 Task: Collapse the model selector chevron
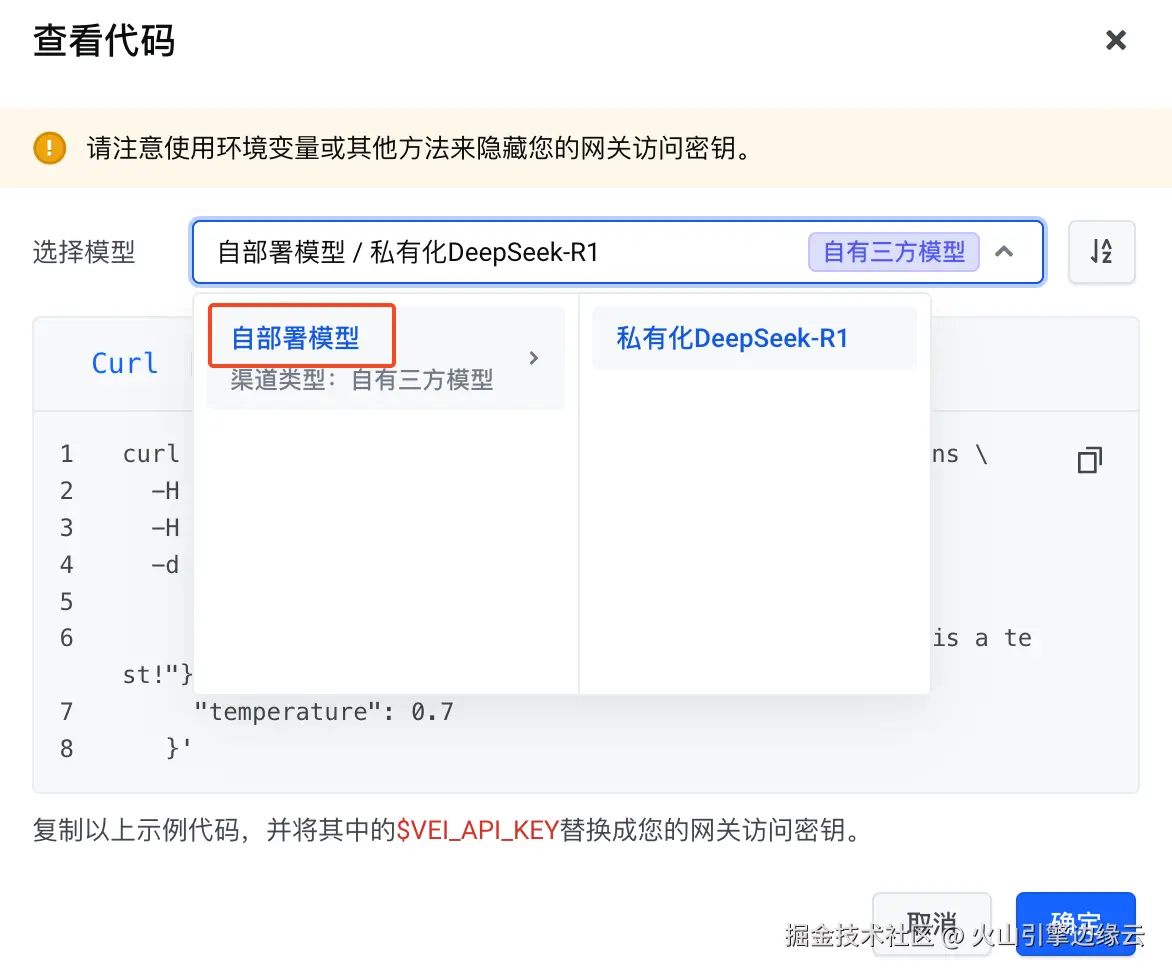(1004, 252)
